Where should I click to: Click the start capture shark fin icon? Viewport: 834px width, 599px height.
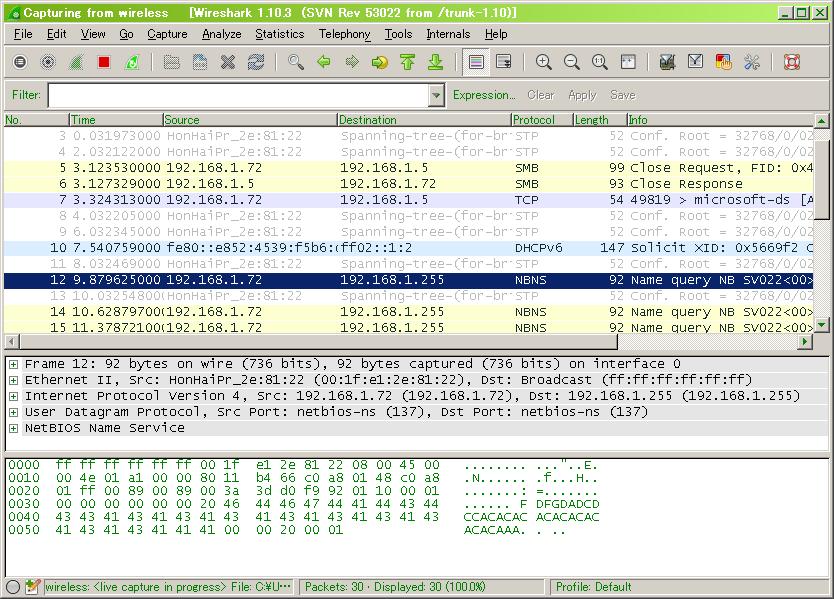pyautogui.click(x=76, y=62)
